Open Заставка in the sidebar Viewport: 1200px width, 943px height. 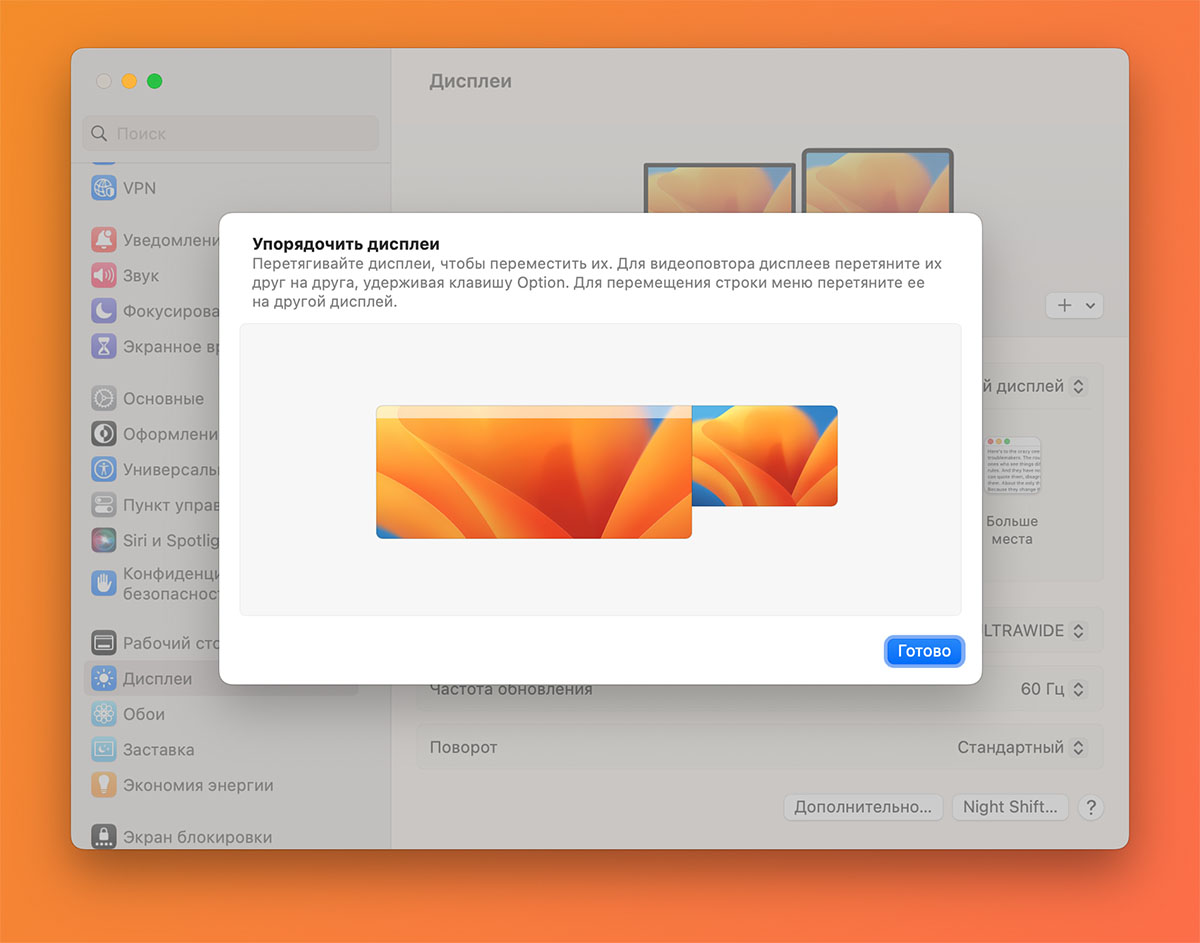point(221,749)
